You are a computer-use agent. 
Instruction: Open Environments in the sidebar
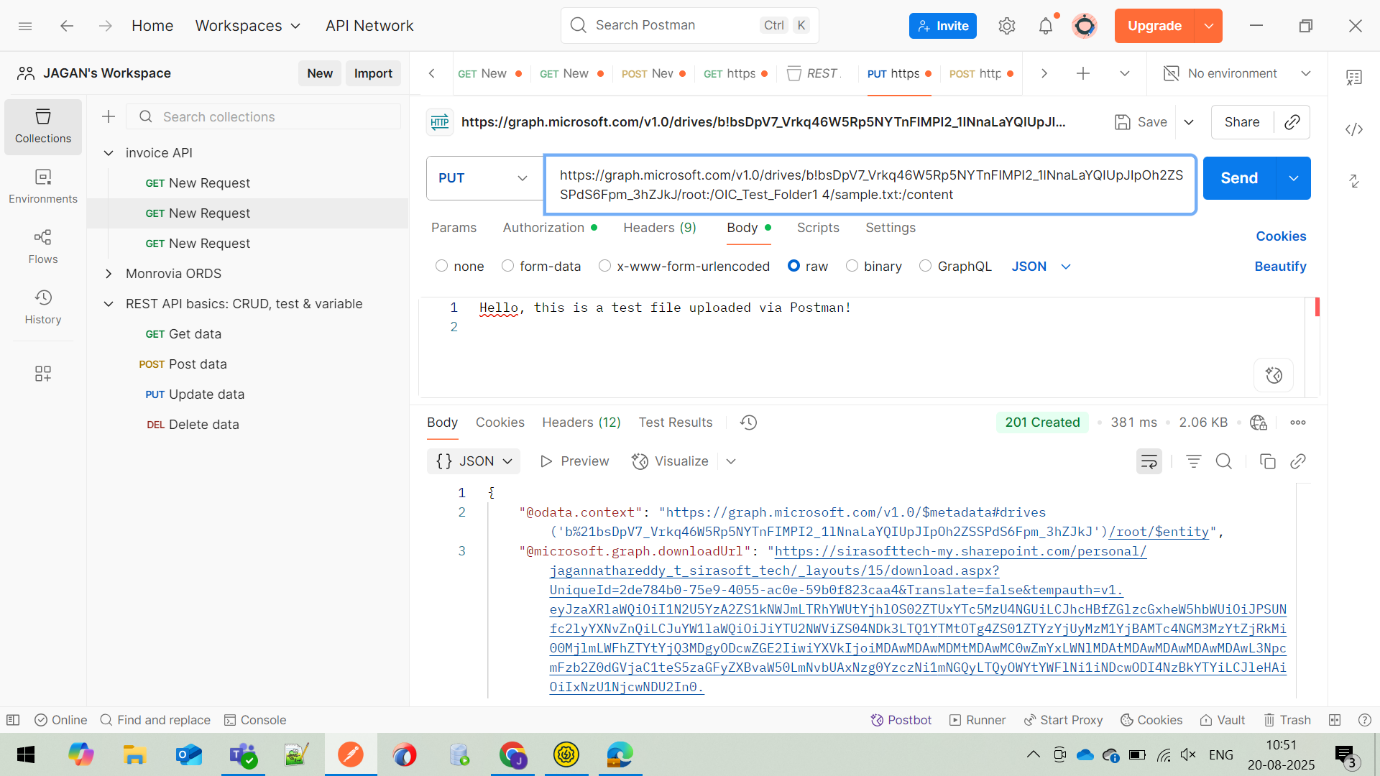coord(43,187)
